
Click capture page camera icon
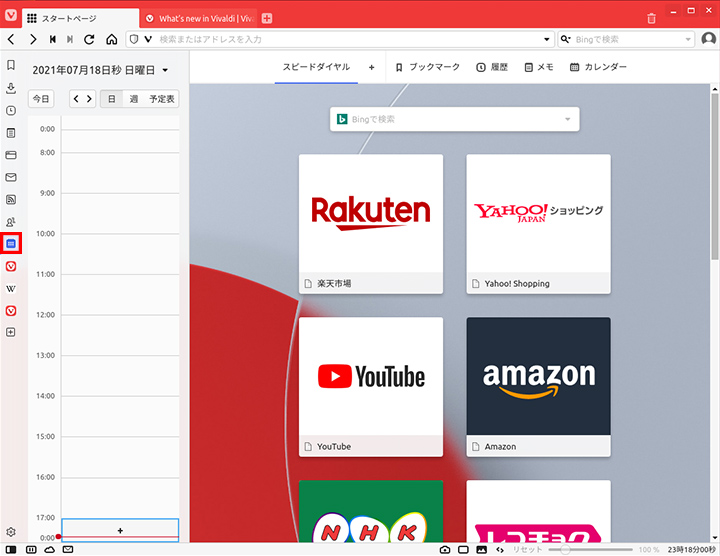point(445,550)
